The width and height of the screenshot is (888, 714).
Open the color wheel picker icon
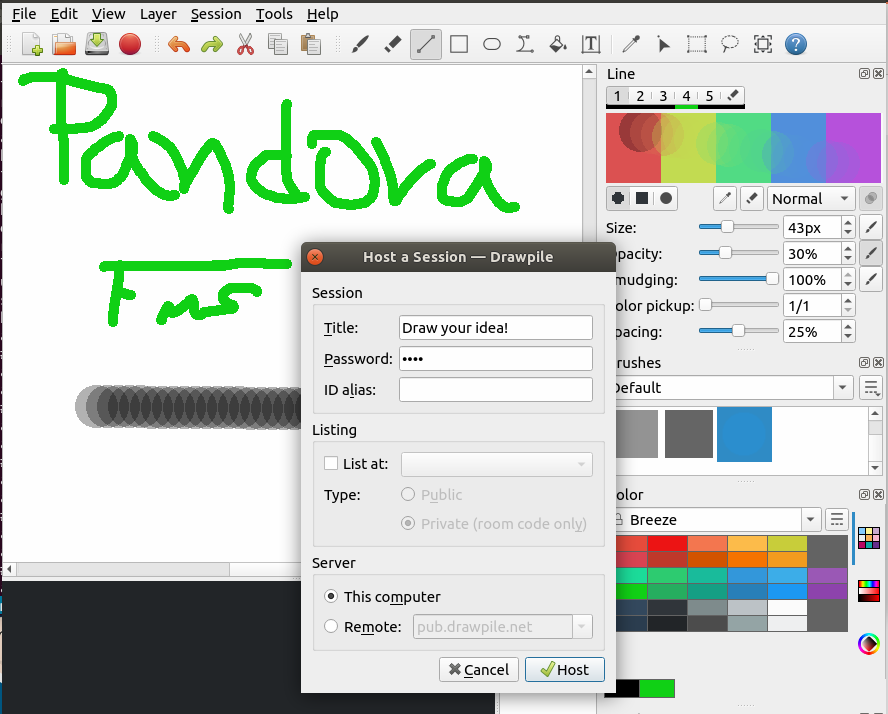pos(868,644)
